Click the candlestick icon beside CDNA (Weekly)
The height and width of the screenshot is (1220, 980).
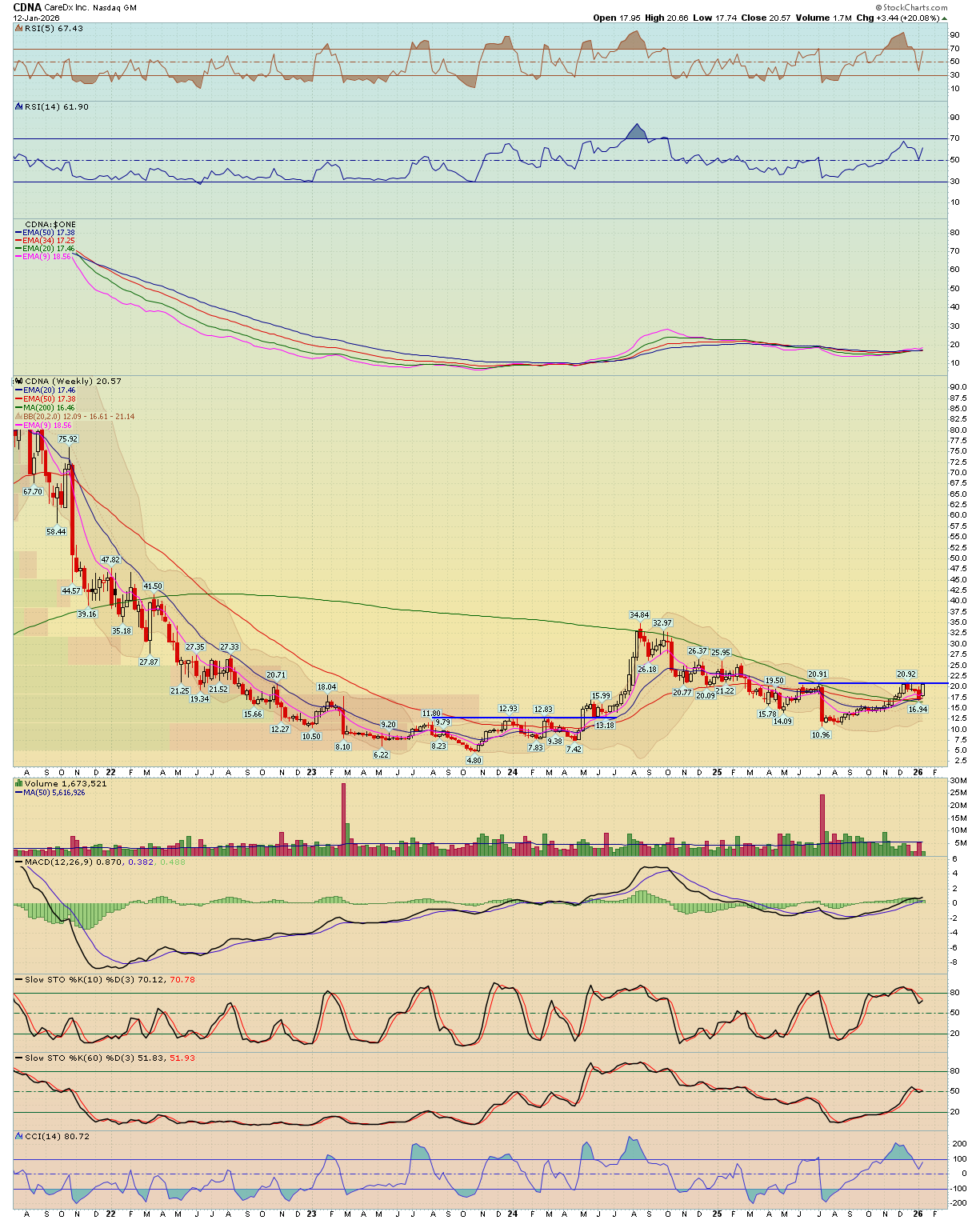[18, 382]
